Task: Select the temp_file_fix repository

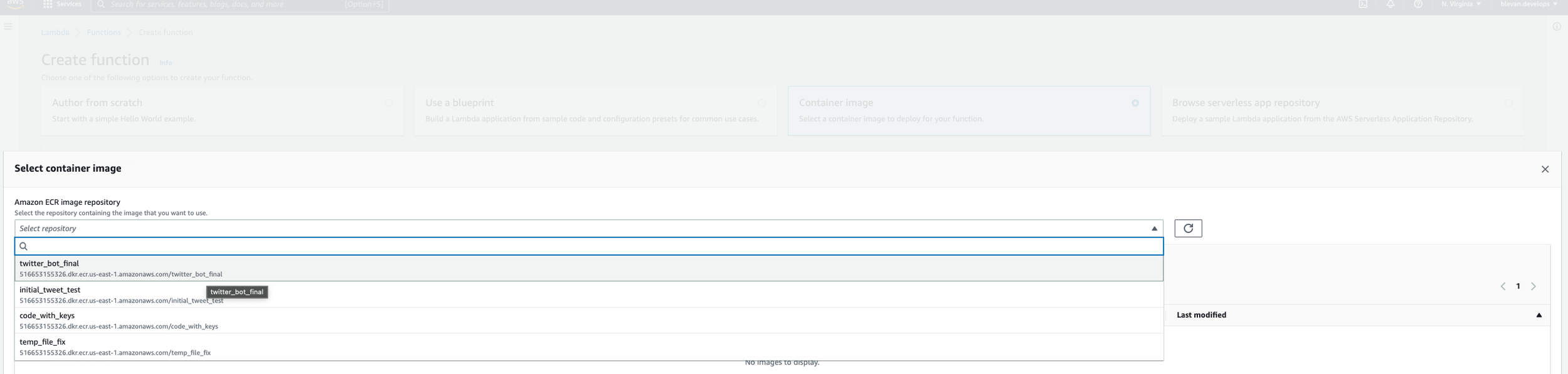Action: [x=589, y=347]
